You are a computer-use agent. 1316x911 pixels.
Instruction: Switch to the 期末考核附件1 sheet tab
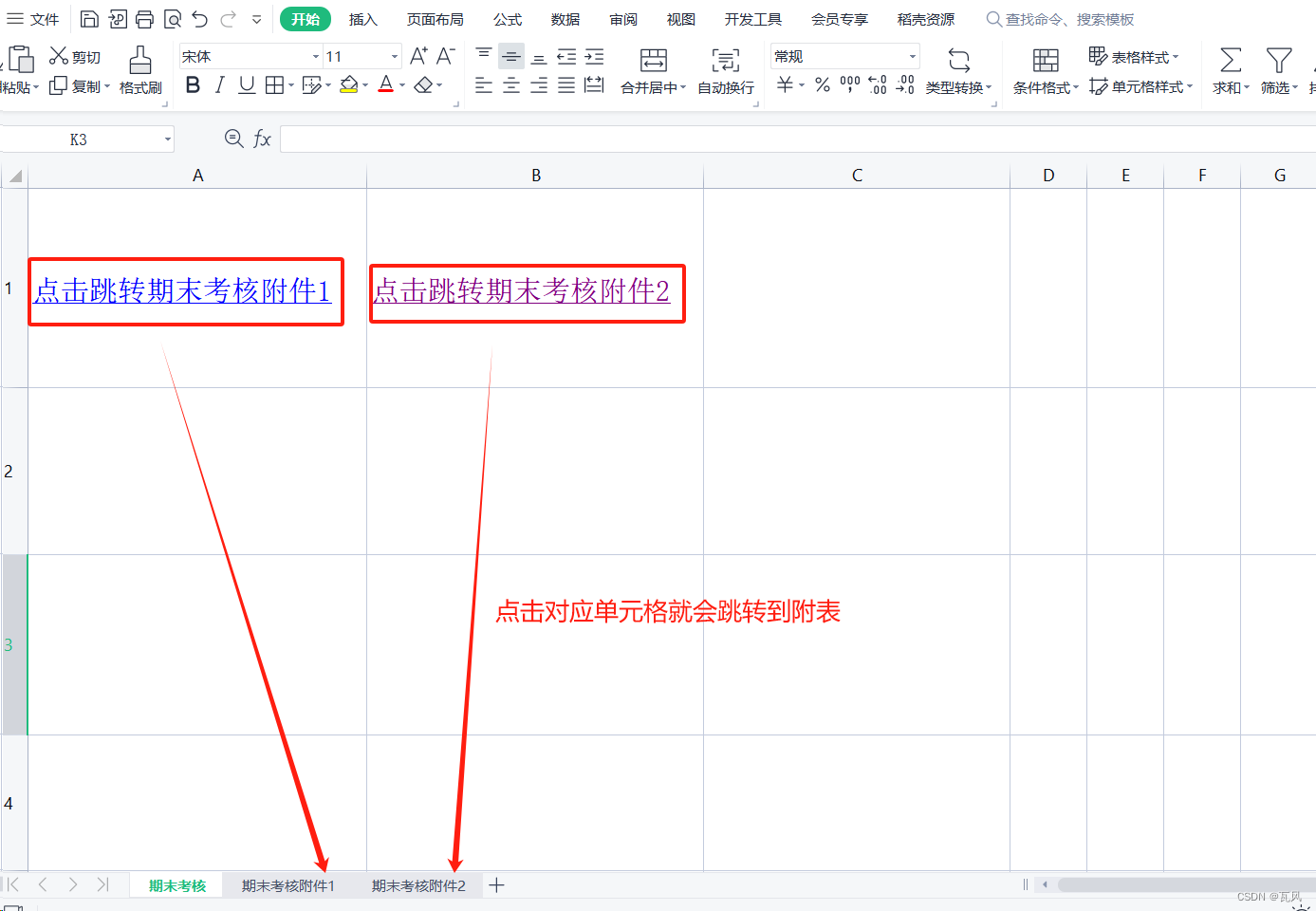click(x=288, y=885)
